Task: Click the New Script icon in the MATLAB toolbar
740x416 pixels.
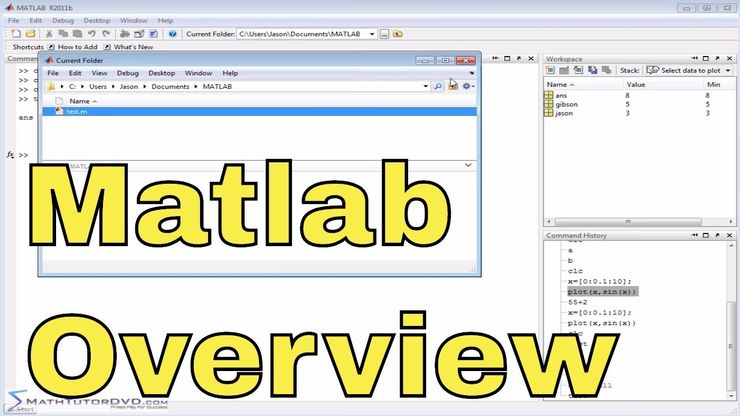Action: click(15, 33)
